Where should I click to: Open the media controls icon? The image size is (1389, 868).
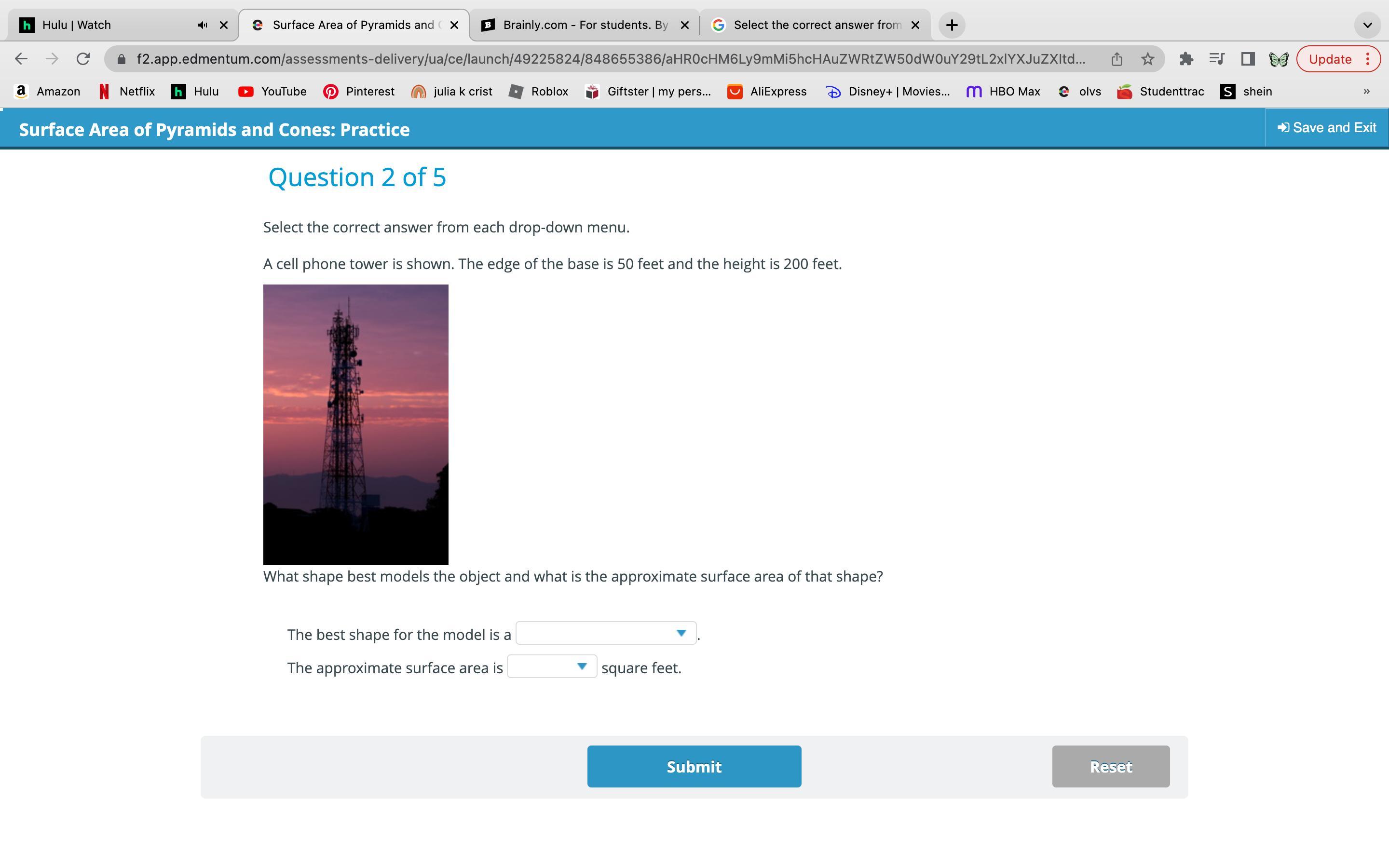pos(1216,59)
